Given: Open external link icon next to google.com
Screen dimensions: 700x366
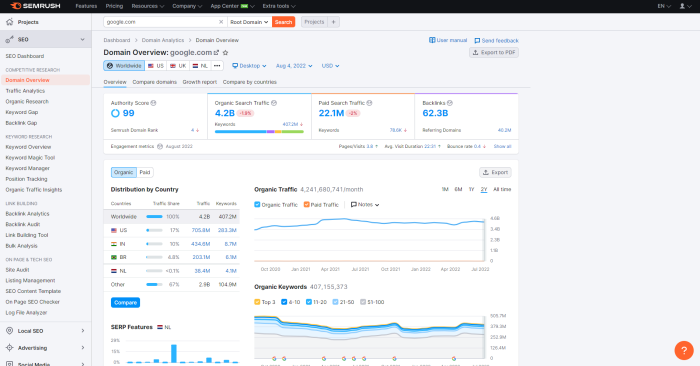Looking at the screenshot, I should (217, 53).
